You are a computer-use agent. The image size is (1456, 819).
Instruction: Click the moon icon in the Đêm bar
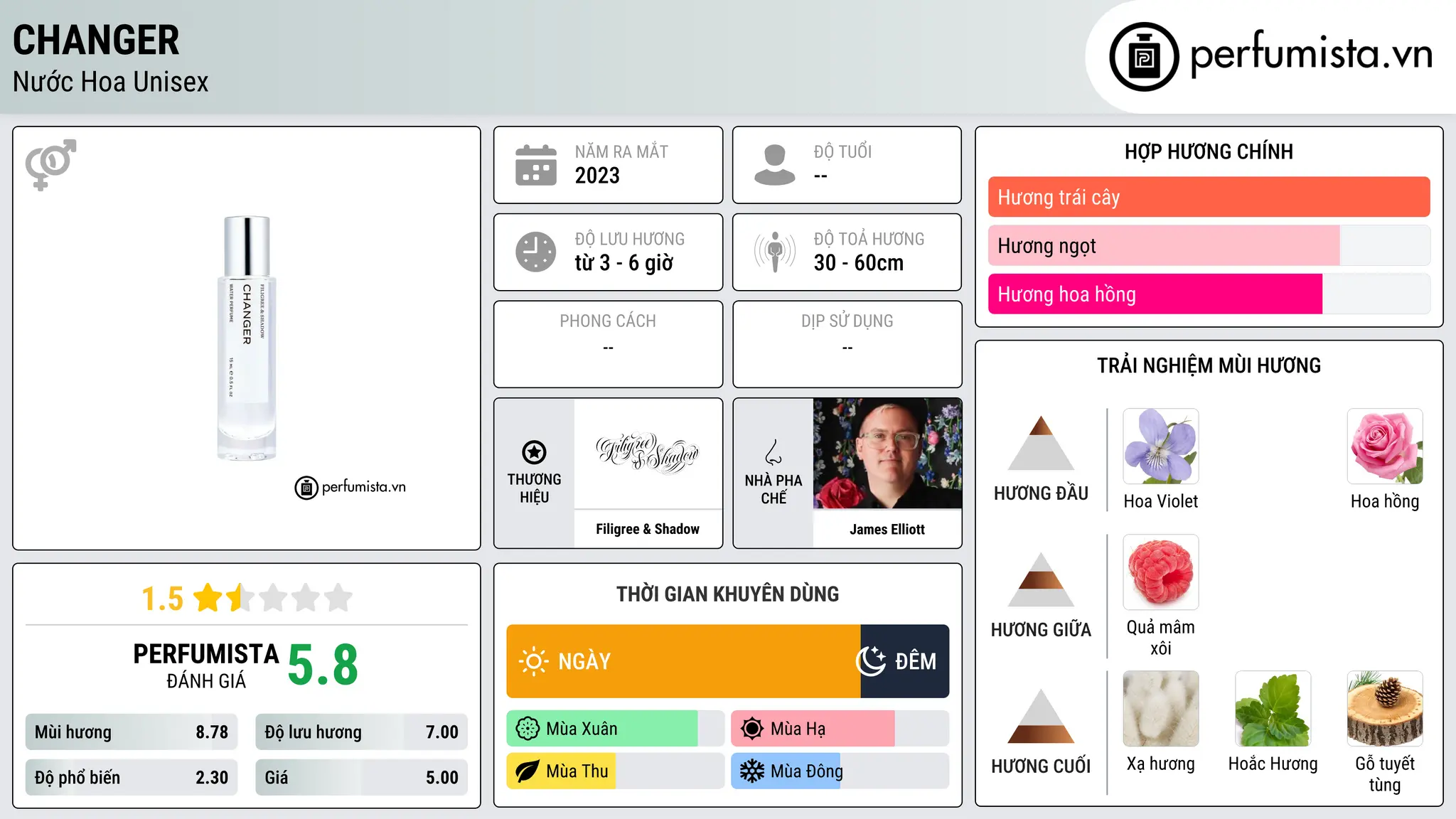[x=871, y=661]
